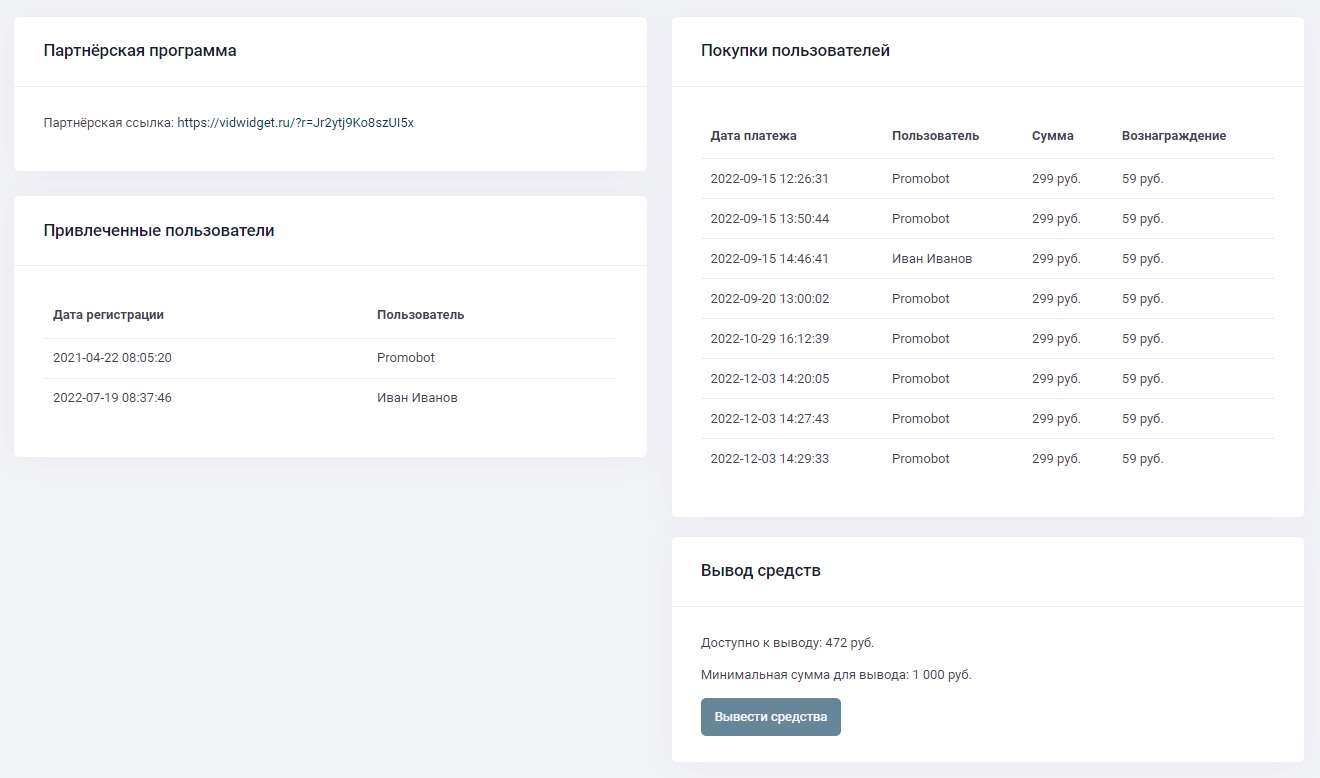Viewport: 1320px width, 778px height.
Task: Select the "Вывод средств" heading
Action: click(761, 571)
